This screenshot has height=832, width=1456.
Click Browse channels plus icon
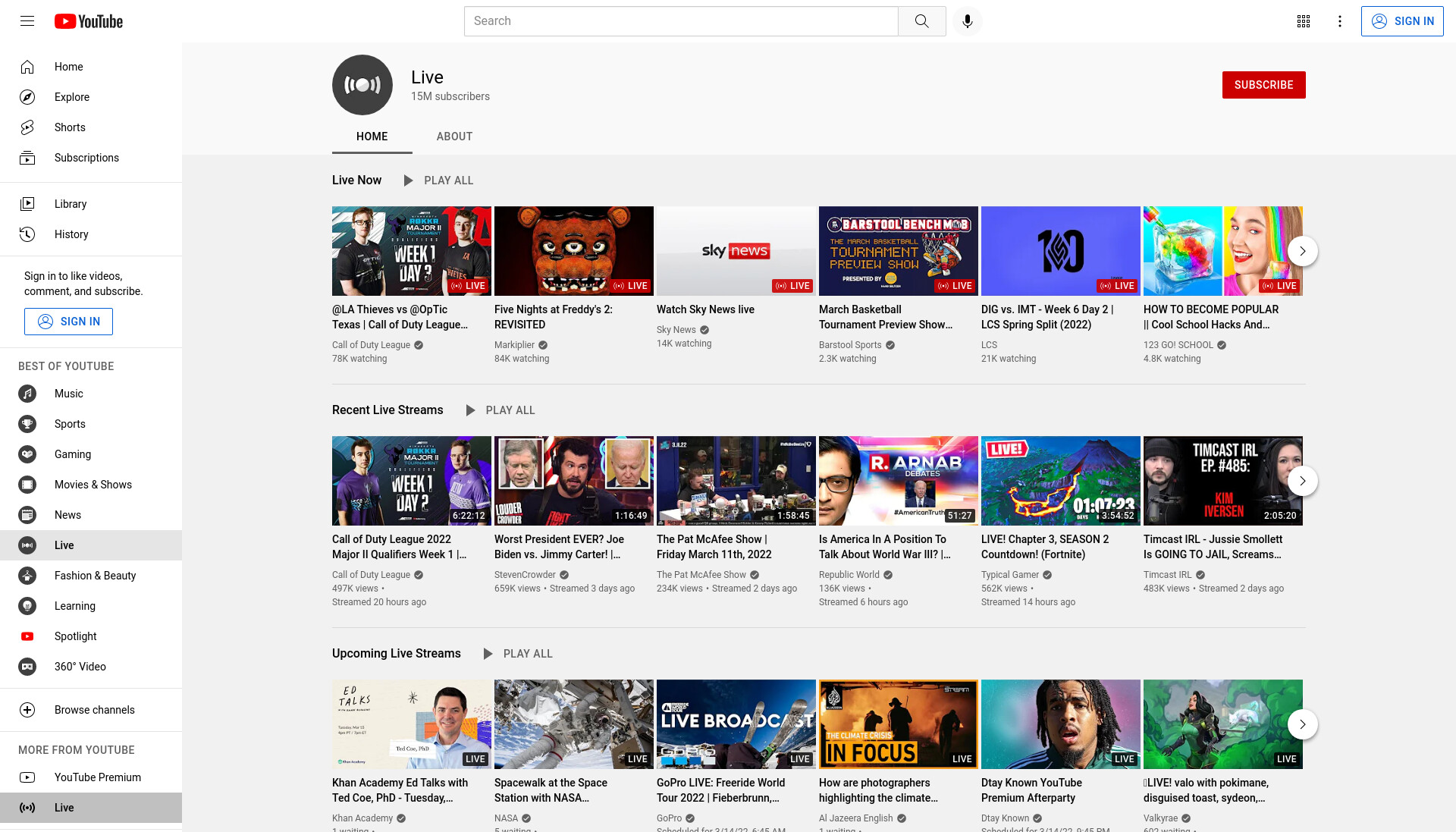27,710
